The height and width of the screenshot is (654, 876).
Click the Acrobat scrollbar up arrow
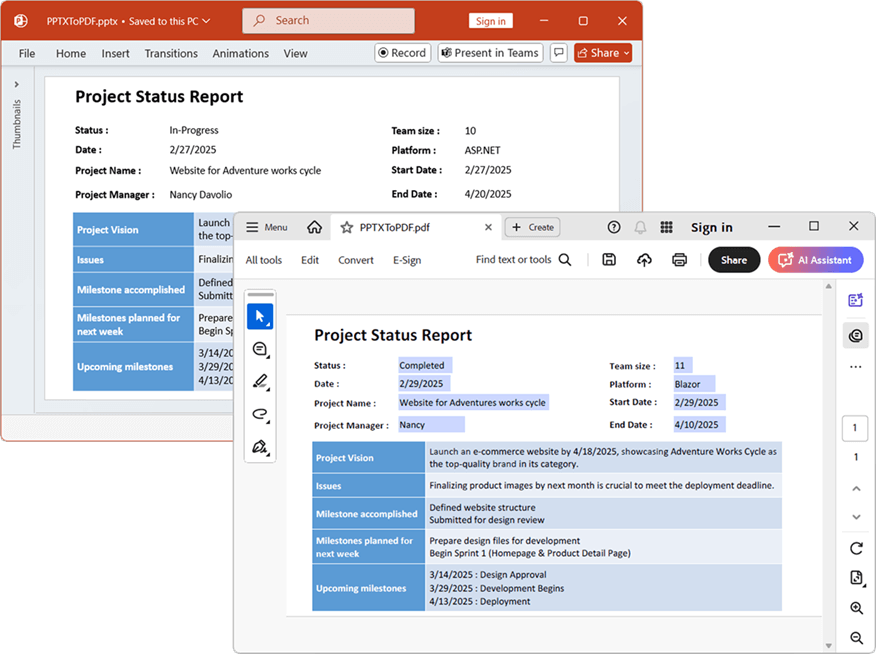pos(829,287)
